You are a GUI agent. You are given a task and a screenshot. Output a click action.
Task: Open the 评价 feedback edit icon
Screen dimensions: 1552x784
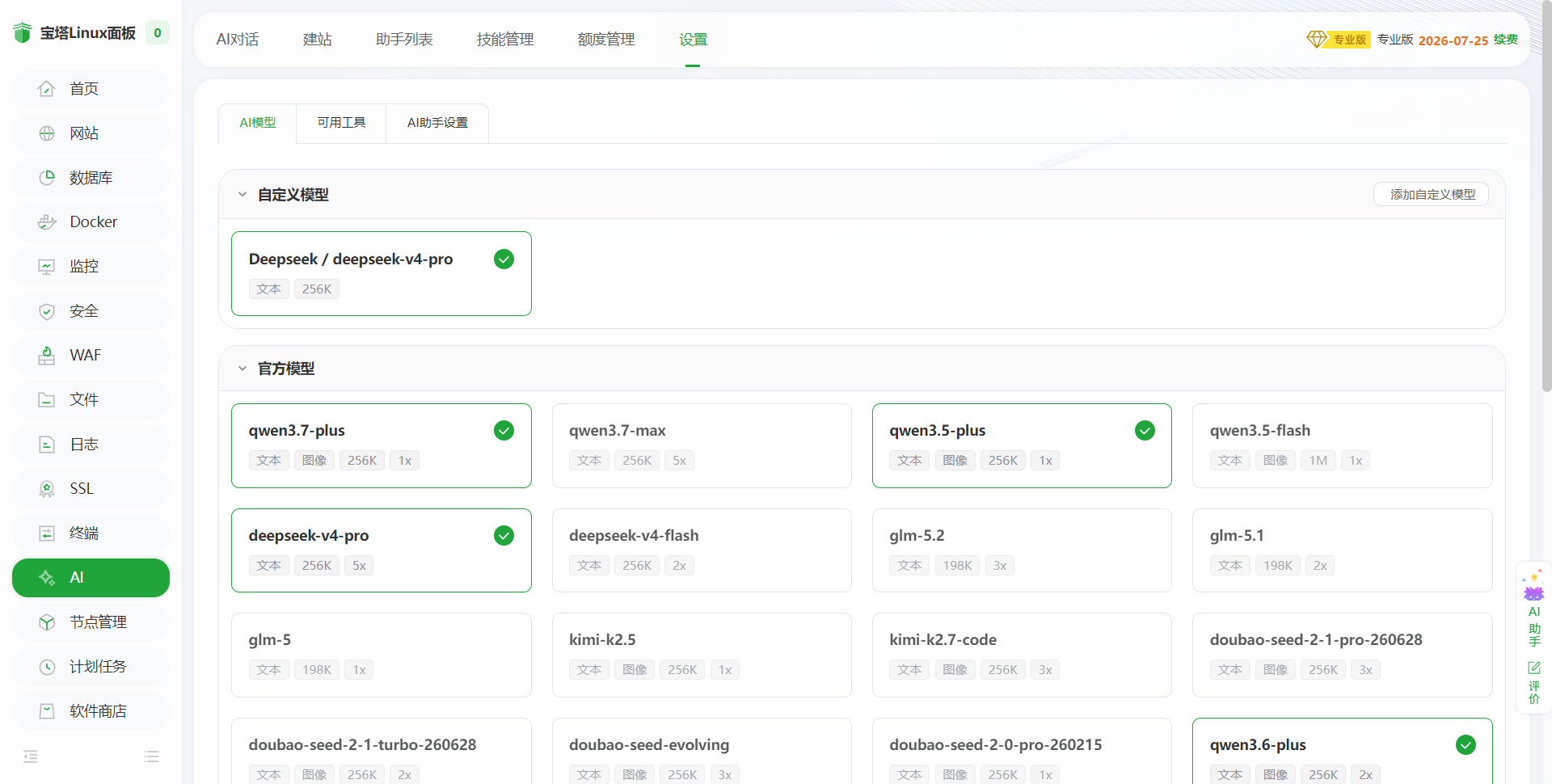point(1534,668)
